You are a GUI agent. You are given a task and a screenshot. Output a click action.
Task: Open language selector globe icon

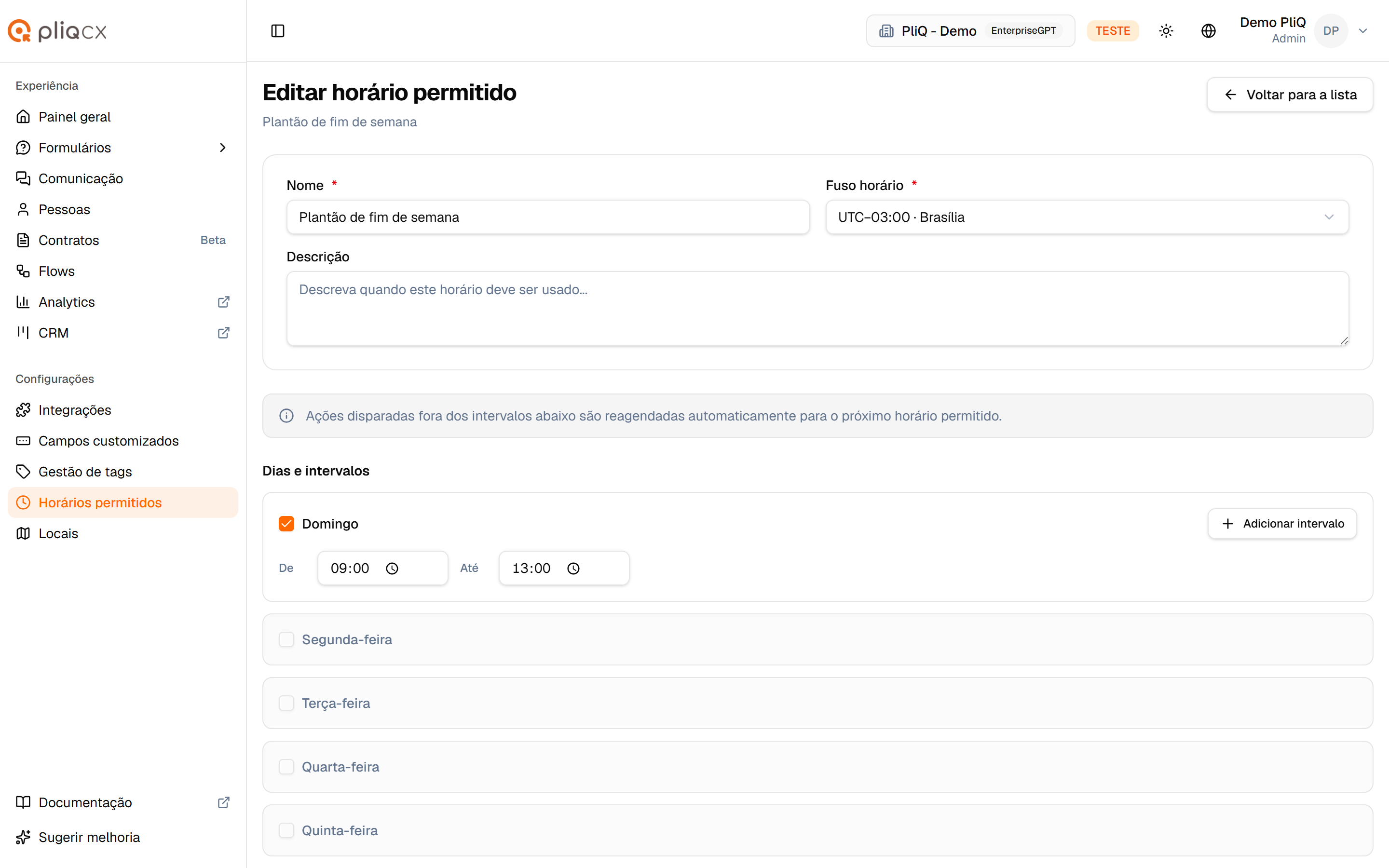[x=1208, y=31]
